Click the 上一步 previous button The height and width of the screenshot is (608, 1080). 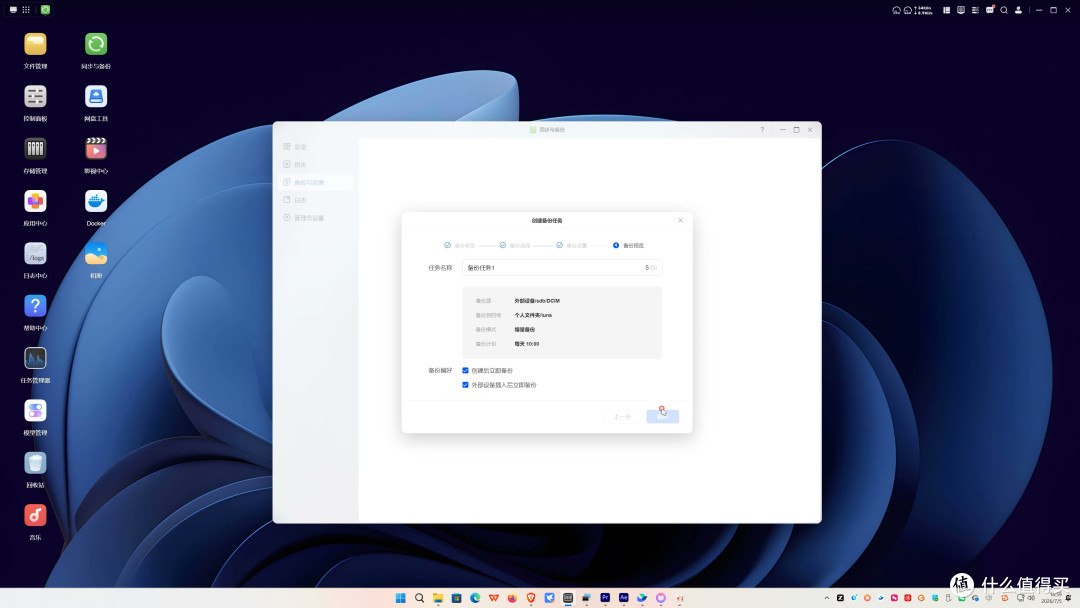(x=623, y=417)
